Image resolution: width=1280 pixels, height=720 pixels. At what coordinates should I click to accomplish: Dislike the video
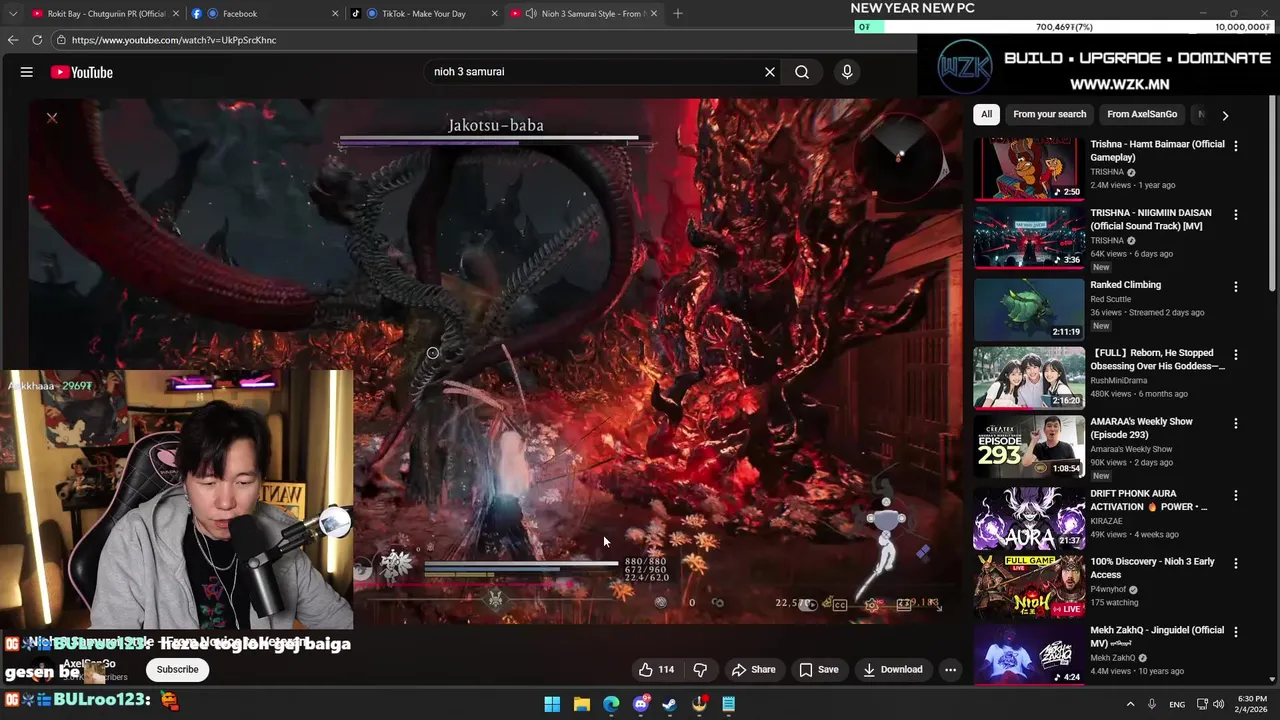(x=700, y=669)
